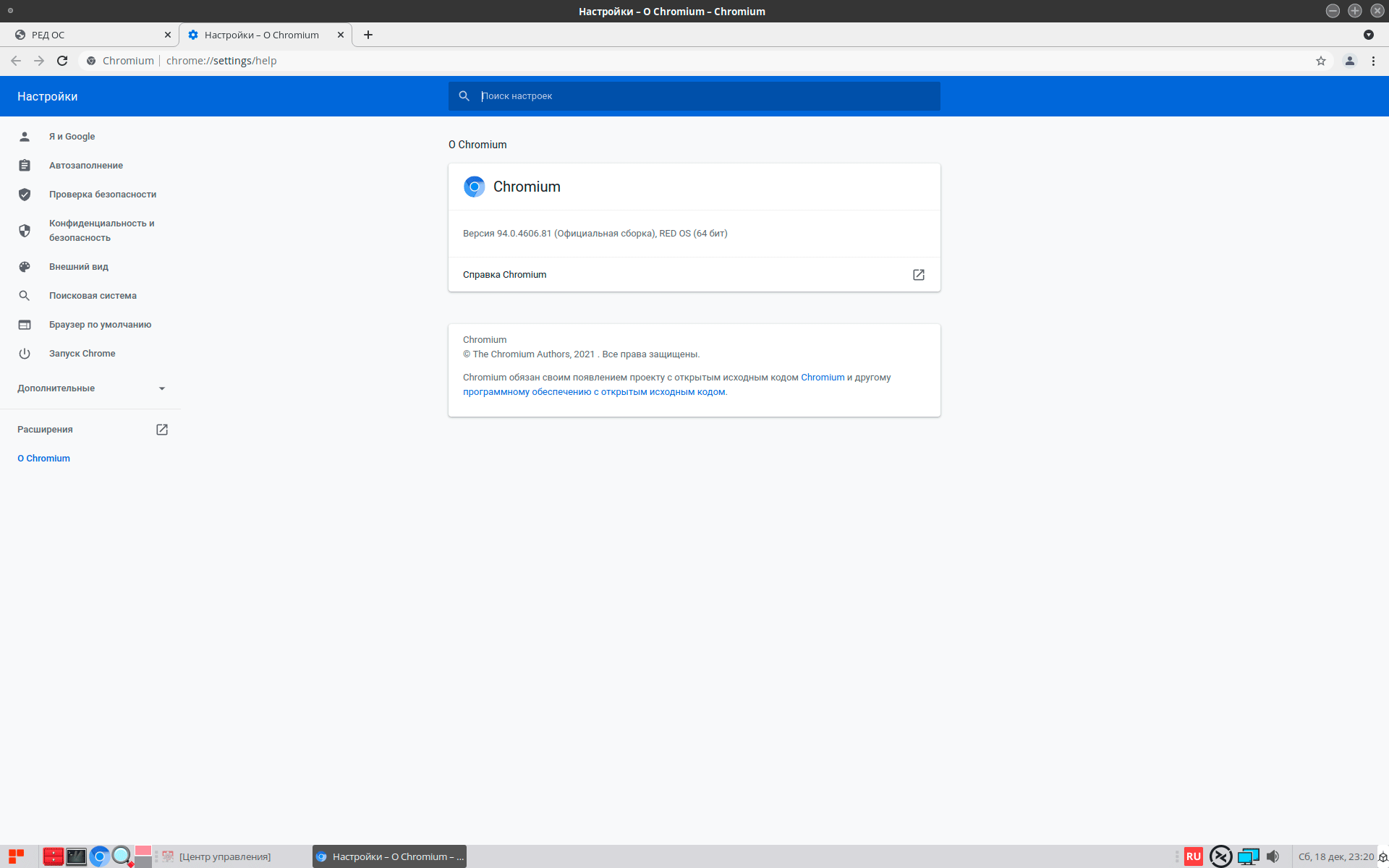Open the new tab plus button
The image size is (1389, 868).
(368, 35)
